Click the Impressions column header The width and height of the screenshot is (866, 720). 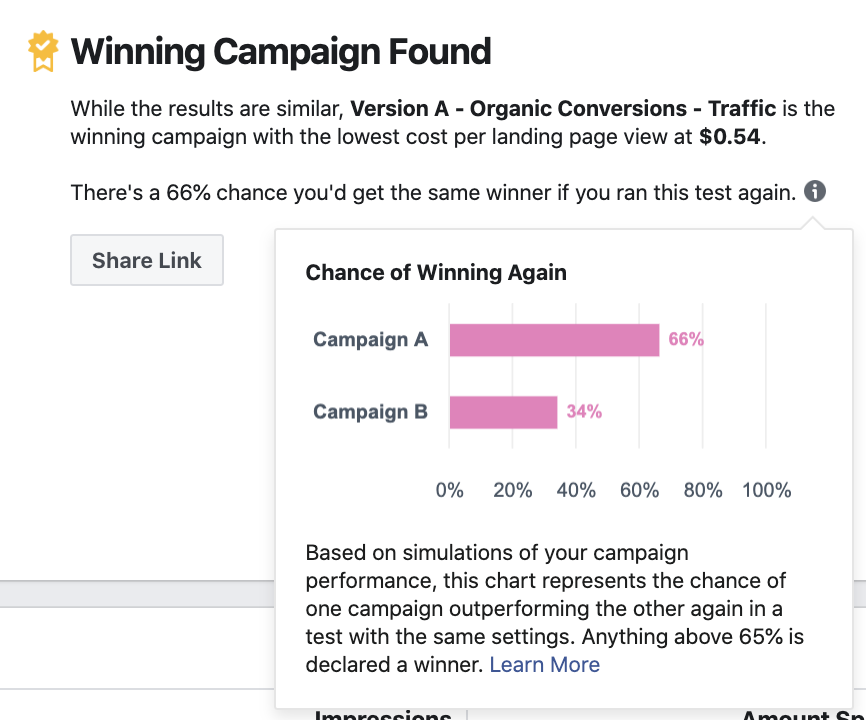click(x=383, y=714)
